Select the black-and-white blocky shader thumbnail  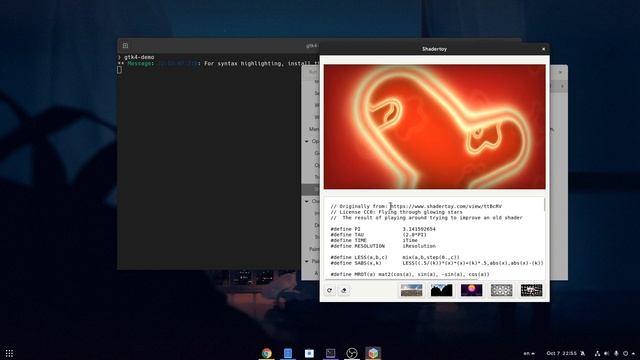pyautogui.click(x=531, y=290)
